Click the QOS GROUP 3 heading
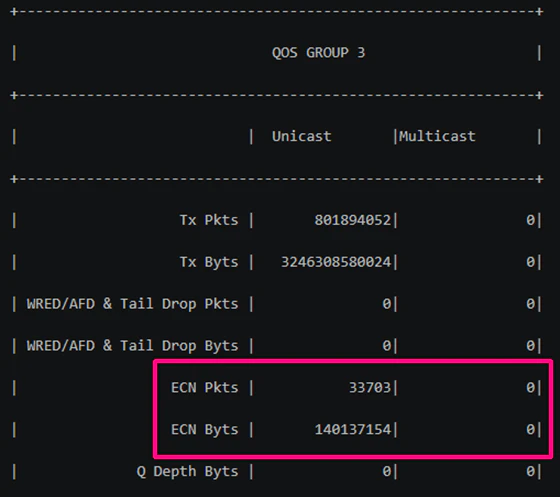Screen dimensions: 560x497 pos(318,53)
